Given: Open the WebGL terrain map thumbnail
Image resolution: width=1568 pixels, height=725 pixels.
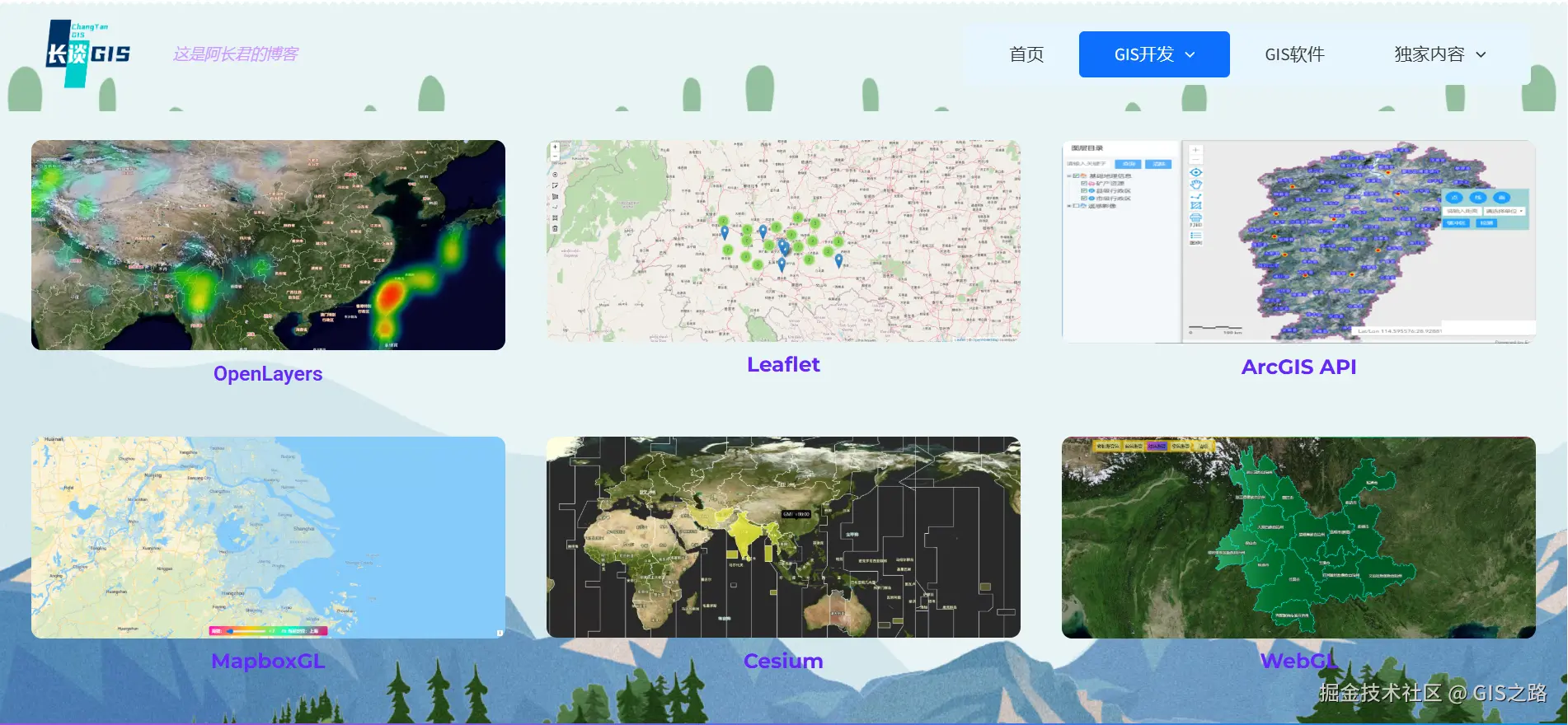Looking at the screenshot, I should click(x=1298, y=537).
